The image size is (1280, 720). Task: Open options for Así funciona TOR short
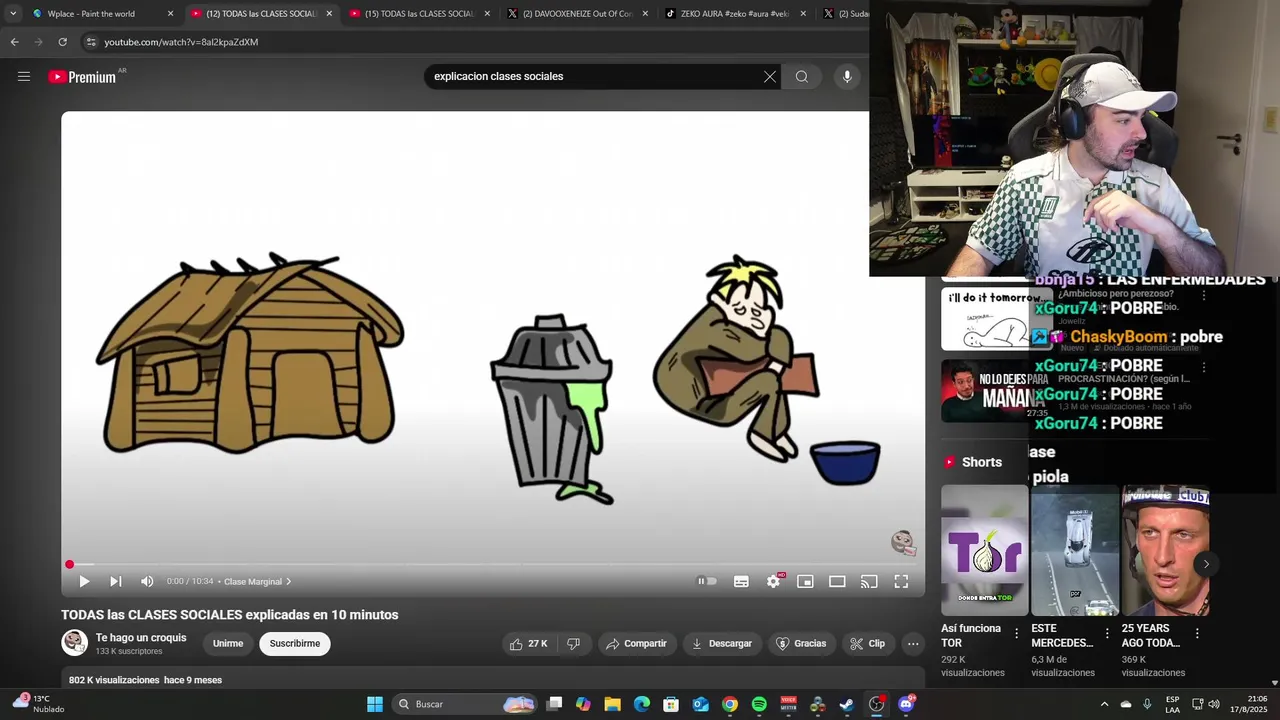(1017, 633)
